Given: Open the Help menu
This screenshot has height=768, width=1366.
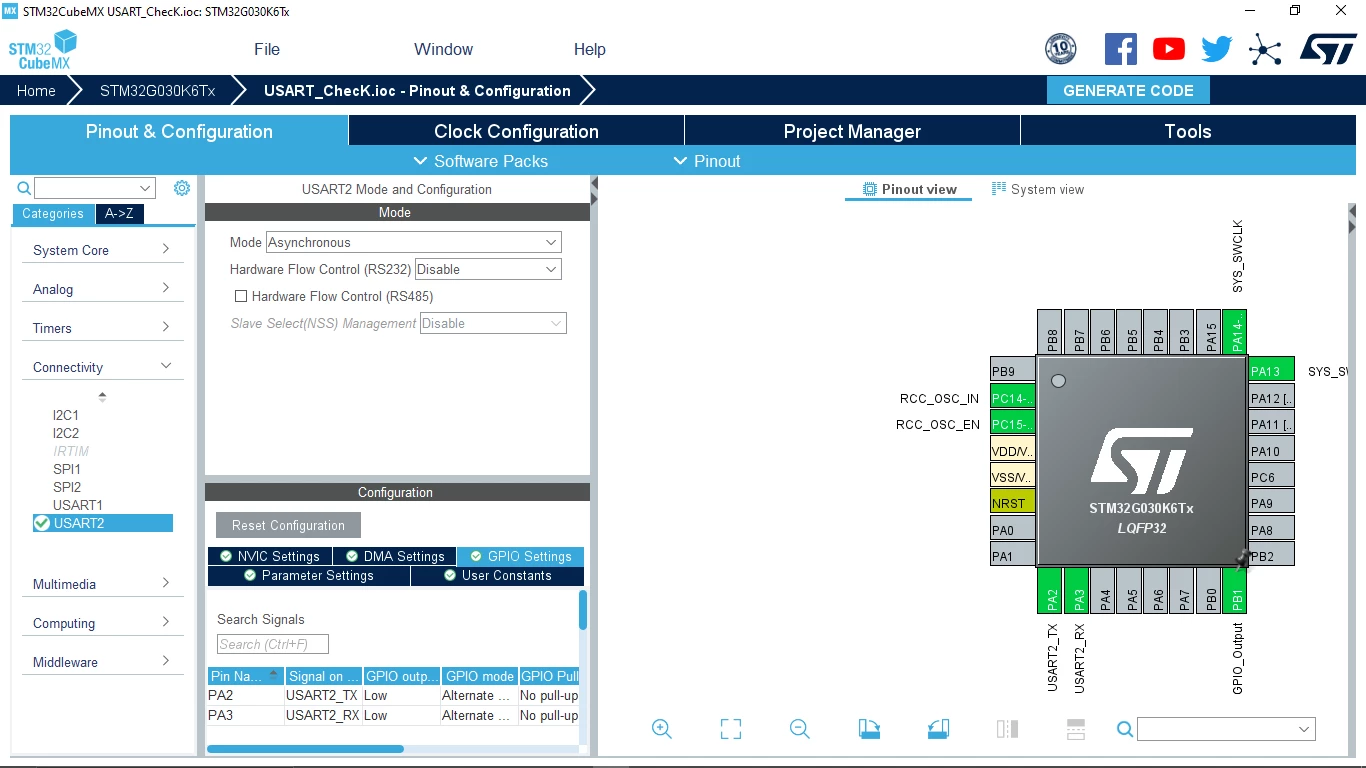Looking at the screenshot, I should click(x=590, y=49).
